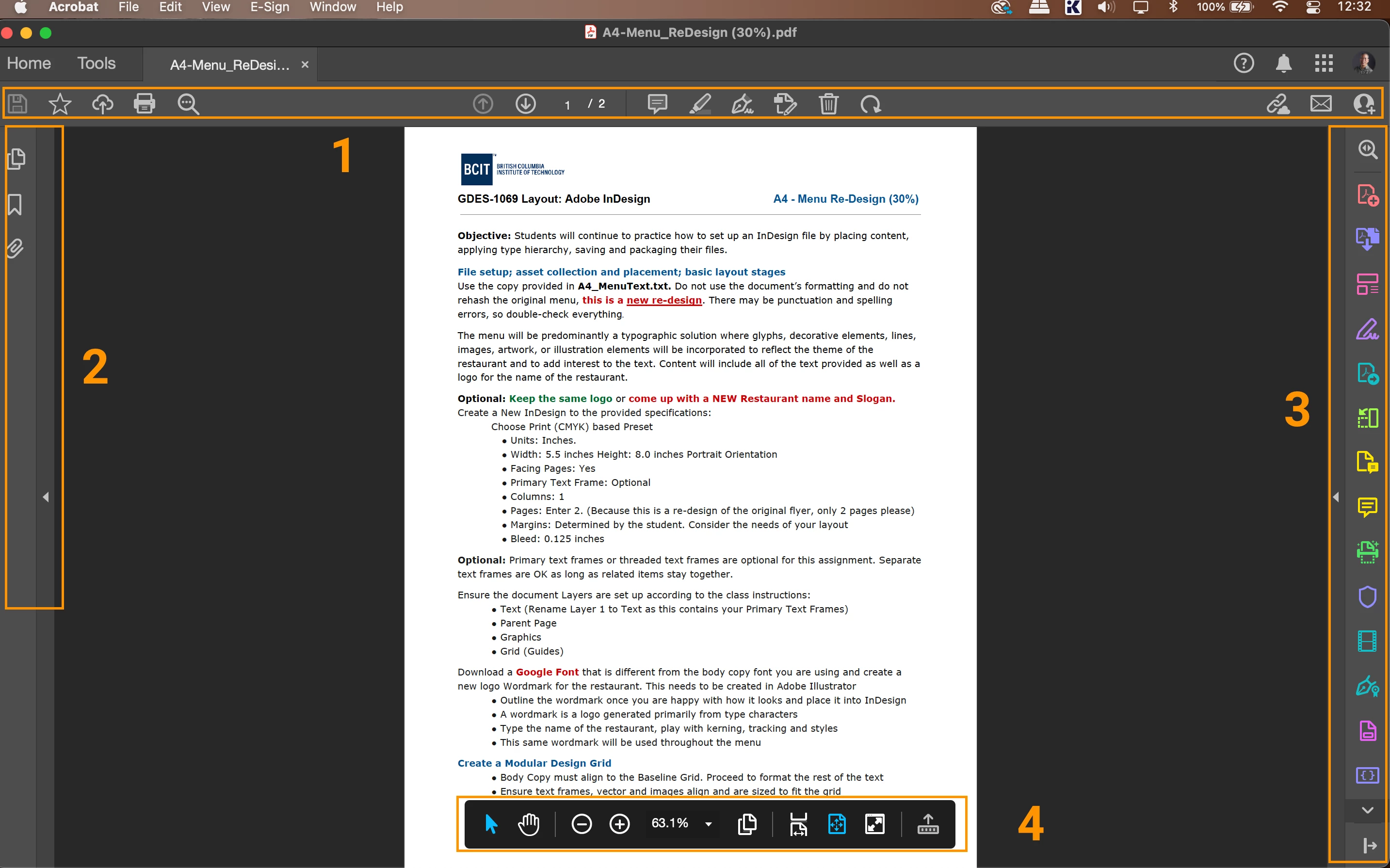
Task: Open the E-Sign menu
Action: click(x=269, y=7)
